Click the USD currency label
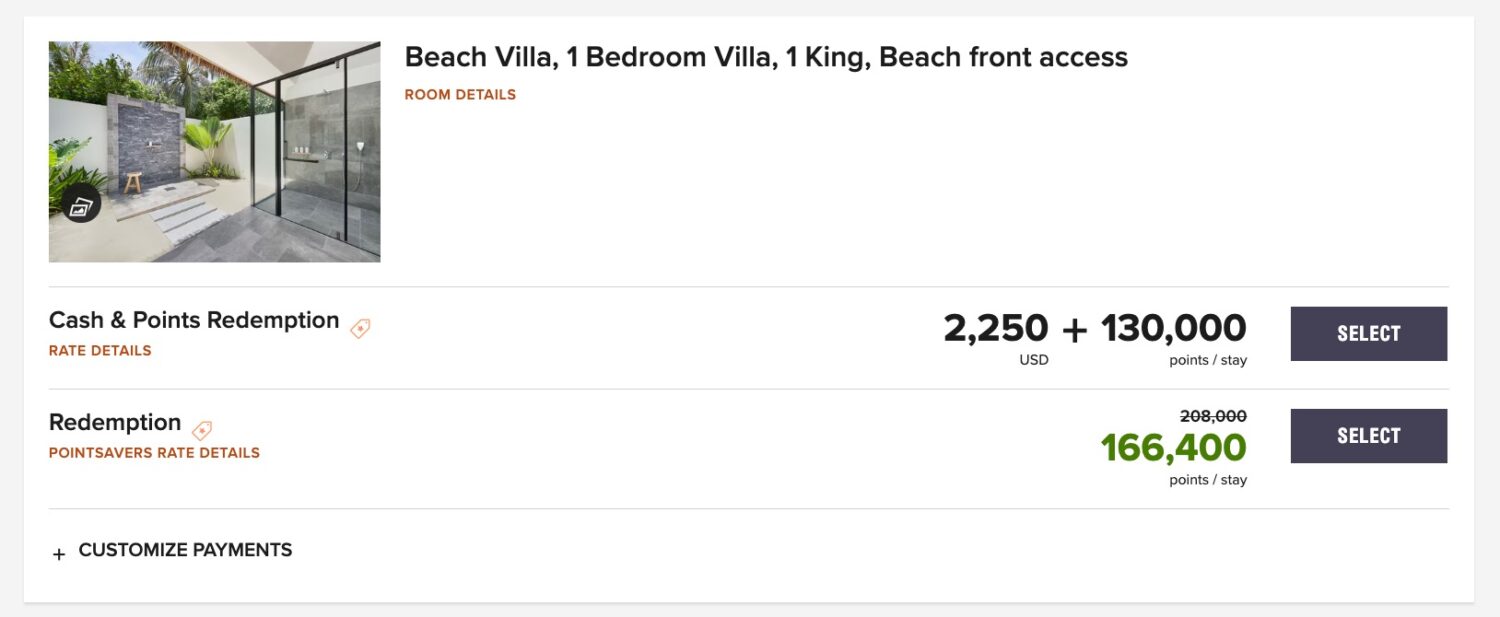 point(1034,360)
